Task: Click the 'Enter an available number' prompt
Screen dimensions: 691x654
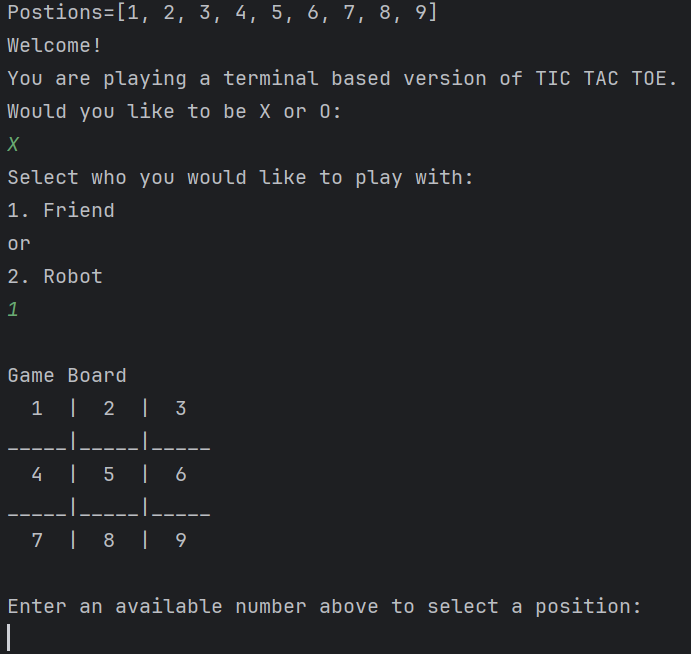Action: pyautogui.click(x=324, y=606)
